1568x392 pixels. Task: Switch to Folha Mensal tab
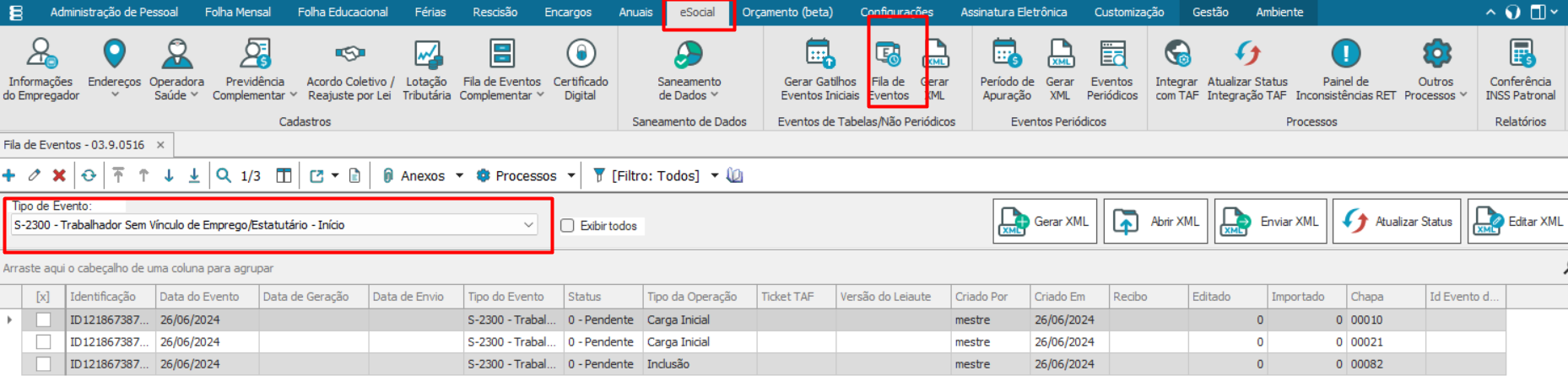point(238,12)
